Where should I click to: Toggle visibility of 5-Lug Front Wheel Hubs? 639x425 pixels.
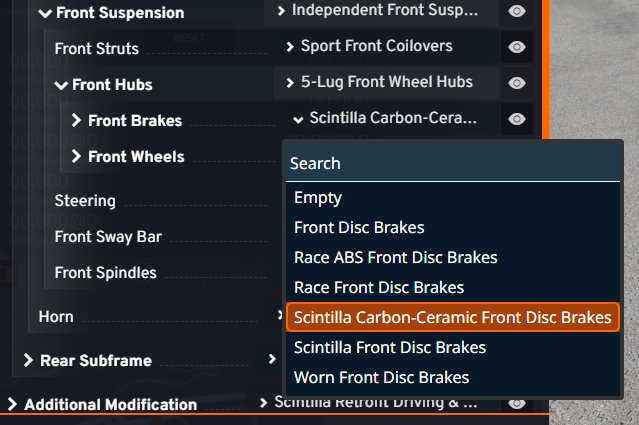click(516, 83)
